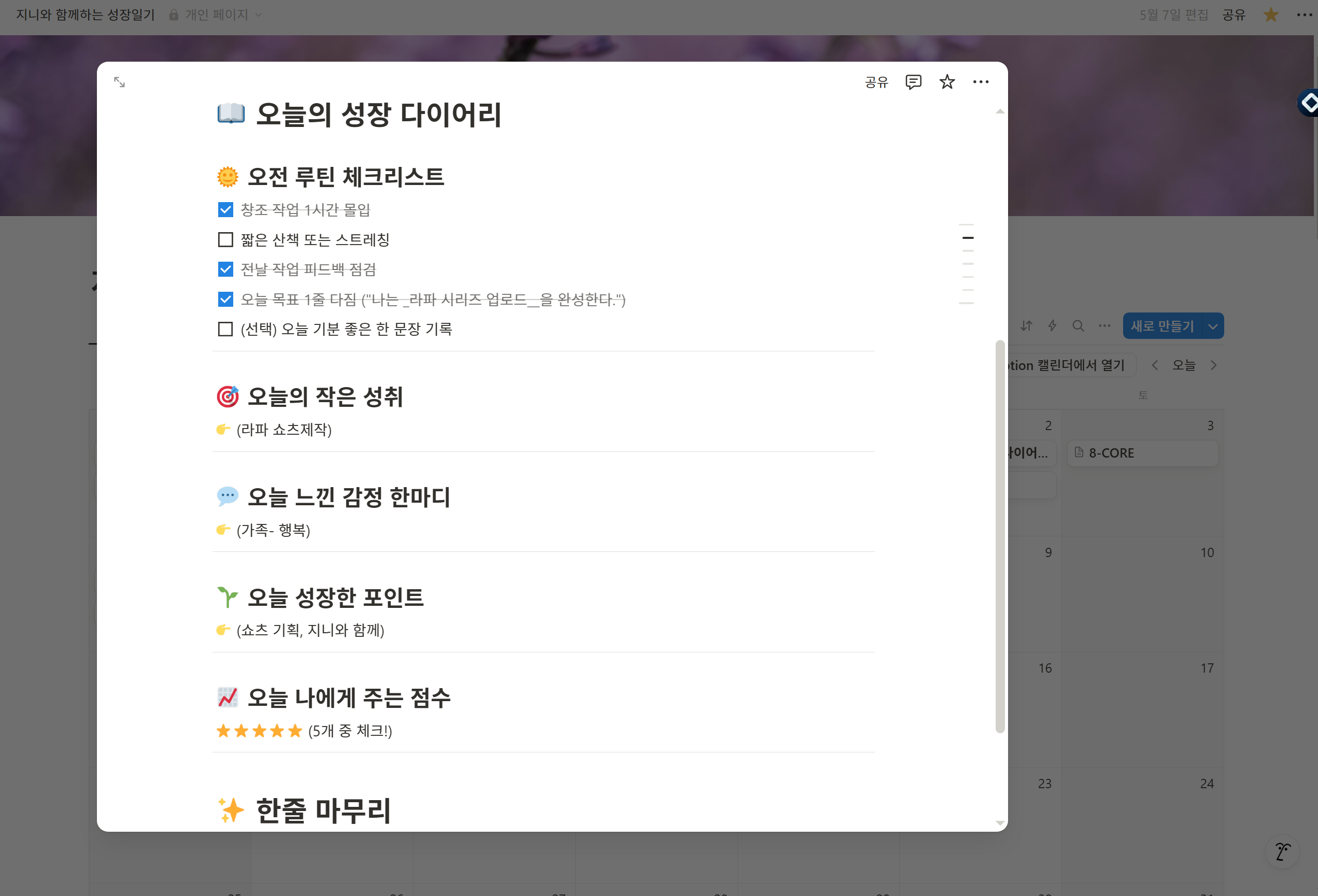
Task: Uncheck 창조 작업 1시간 몰입 checkbox
Action: pos(226,210)
